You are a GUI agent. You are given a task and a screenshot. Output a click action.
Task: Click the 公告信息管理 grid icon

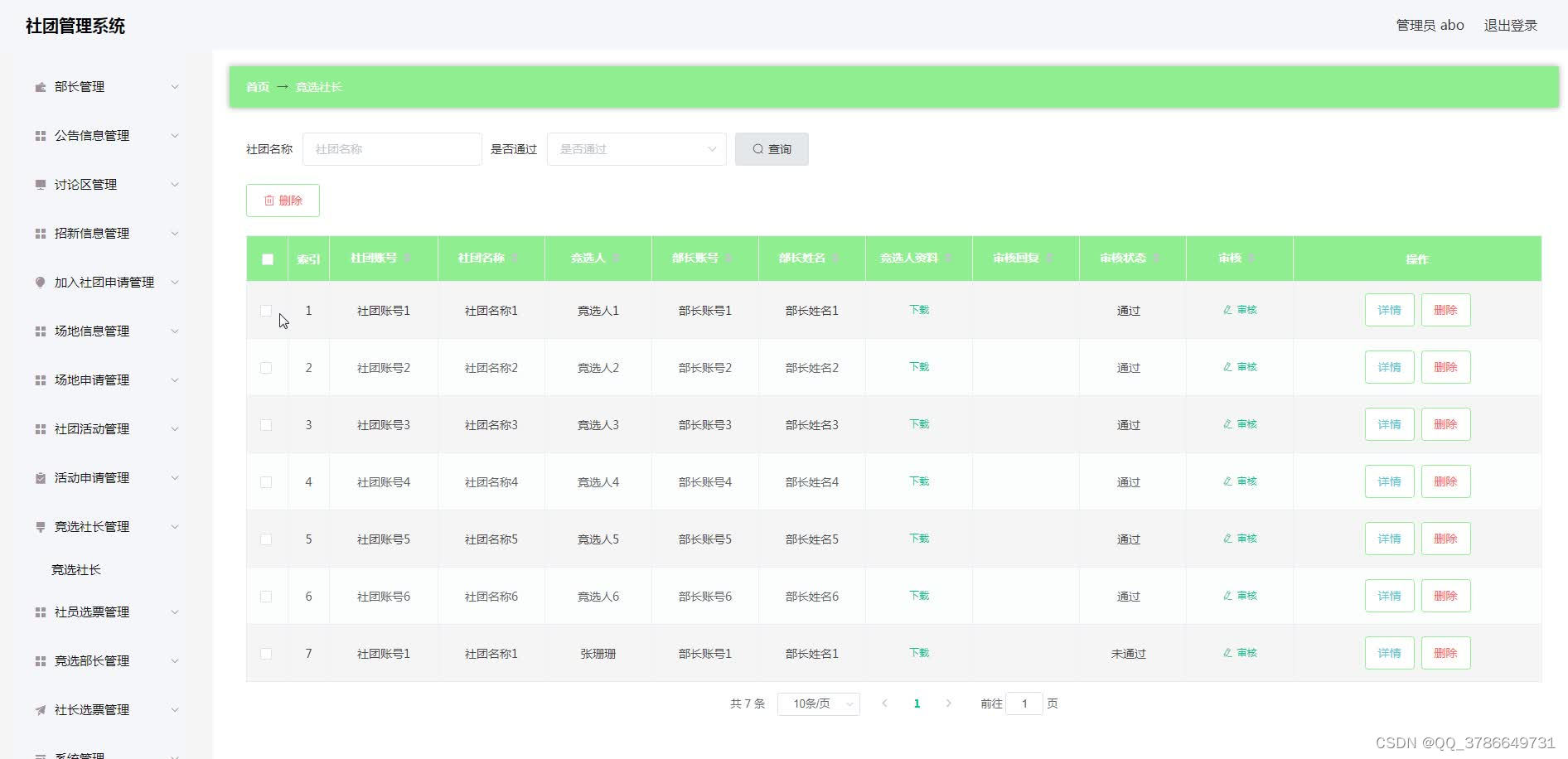pyautogui.click(x=40, y=136)
